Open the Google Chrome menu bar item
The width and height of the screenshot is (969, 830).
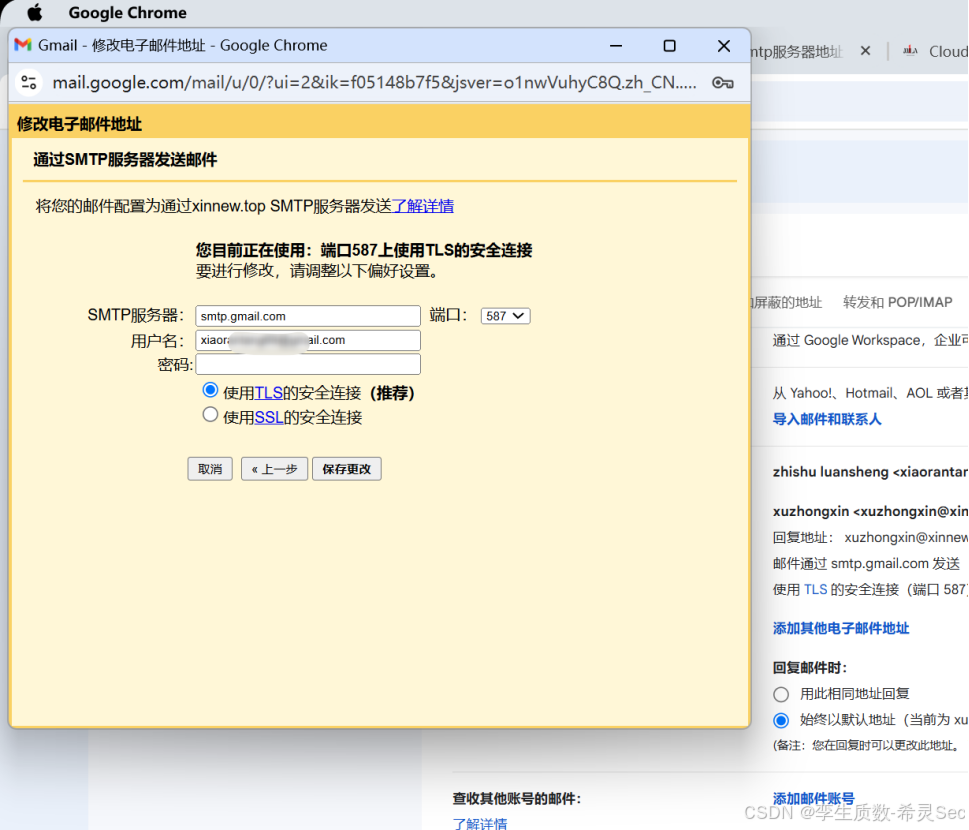pyautogui.click(x=127, y=12)
